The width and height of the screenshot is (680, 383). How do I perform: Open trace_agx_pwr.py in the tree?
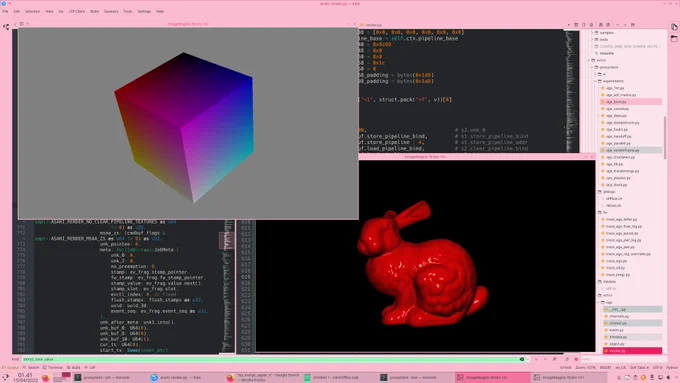pos(620,247)
